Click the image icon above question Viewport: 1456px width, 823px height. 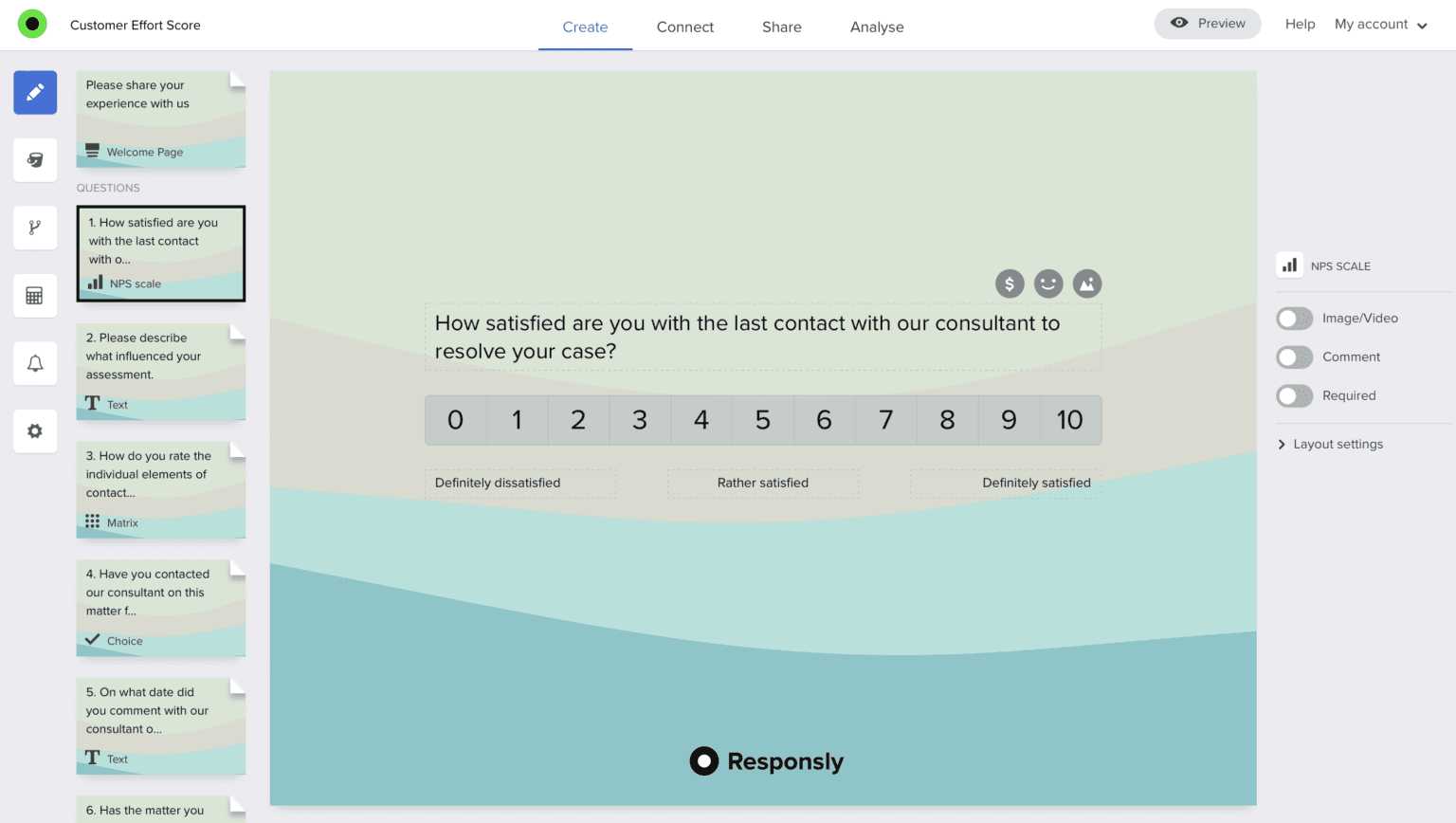[x=1087, y=283]
